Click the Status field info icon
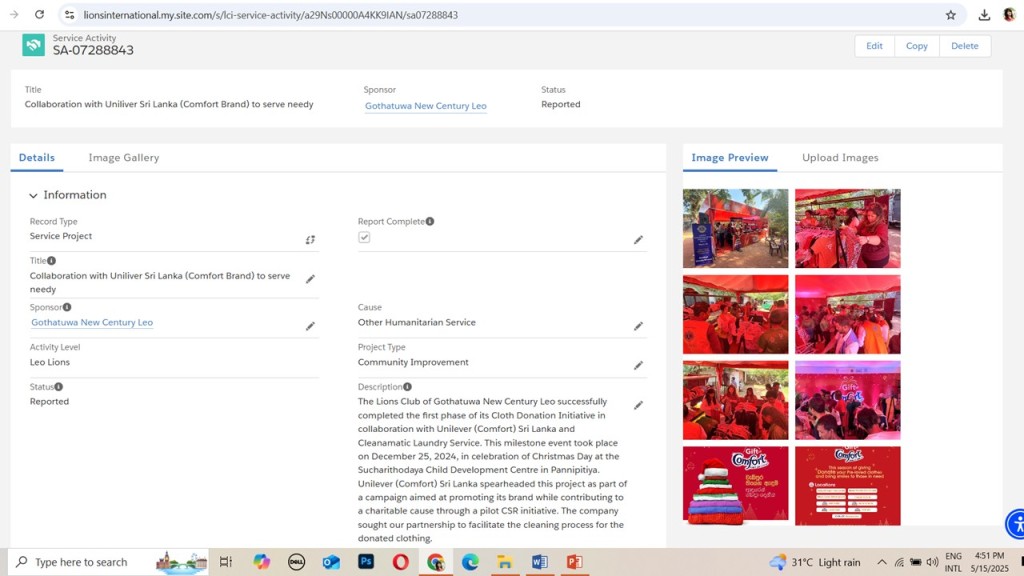1024x576 pixels. tap(59, 387)
